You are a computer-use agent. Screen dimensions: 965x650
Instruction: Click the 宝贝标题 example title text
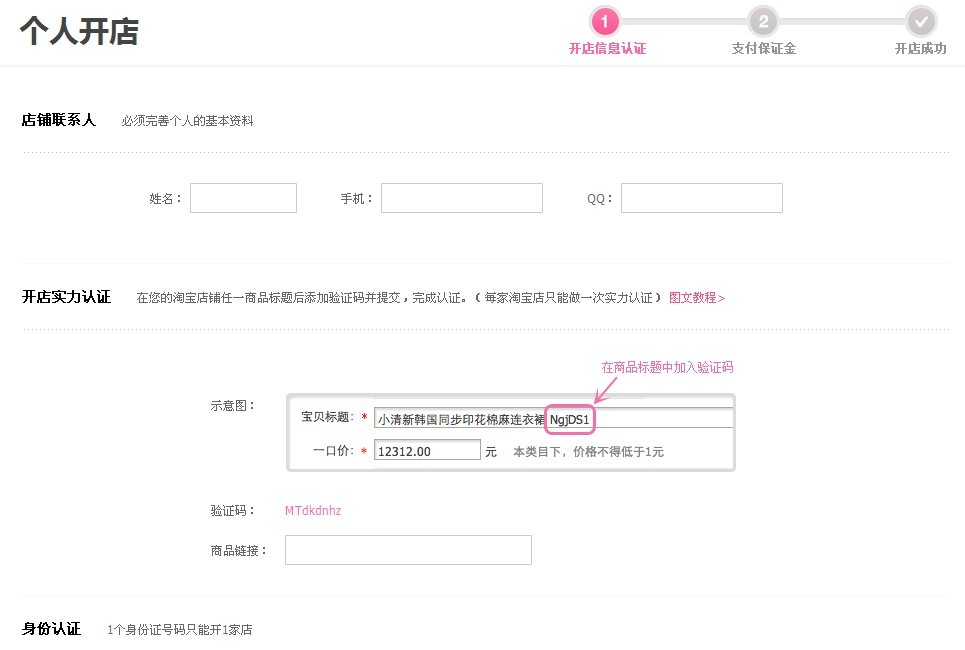point(460,419)
